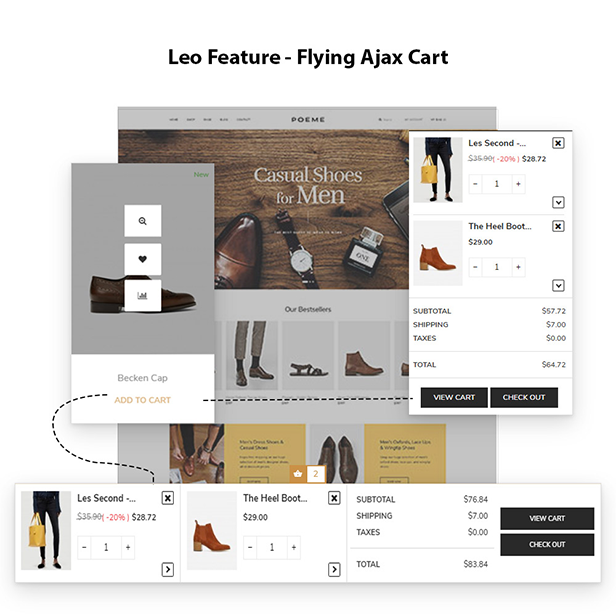The height and width of the screenshot is (616, 616).
Task: Remove The Heel Boot from bottom bar
Action: pos(334,498)
